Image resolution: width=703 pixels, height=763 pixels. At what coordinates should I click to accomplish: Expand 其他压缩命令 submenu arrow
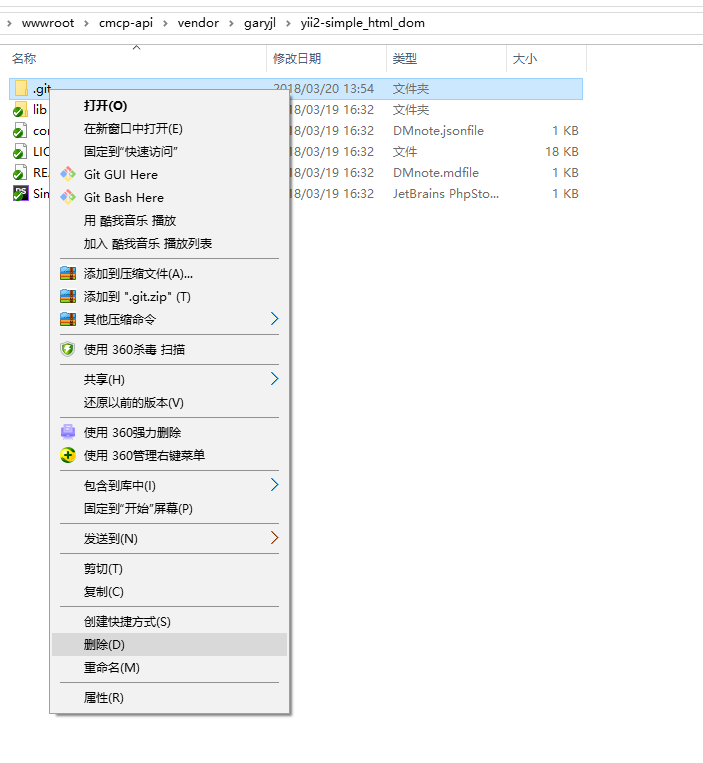coord(274,319)
